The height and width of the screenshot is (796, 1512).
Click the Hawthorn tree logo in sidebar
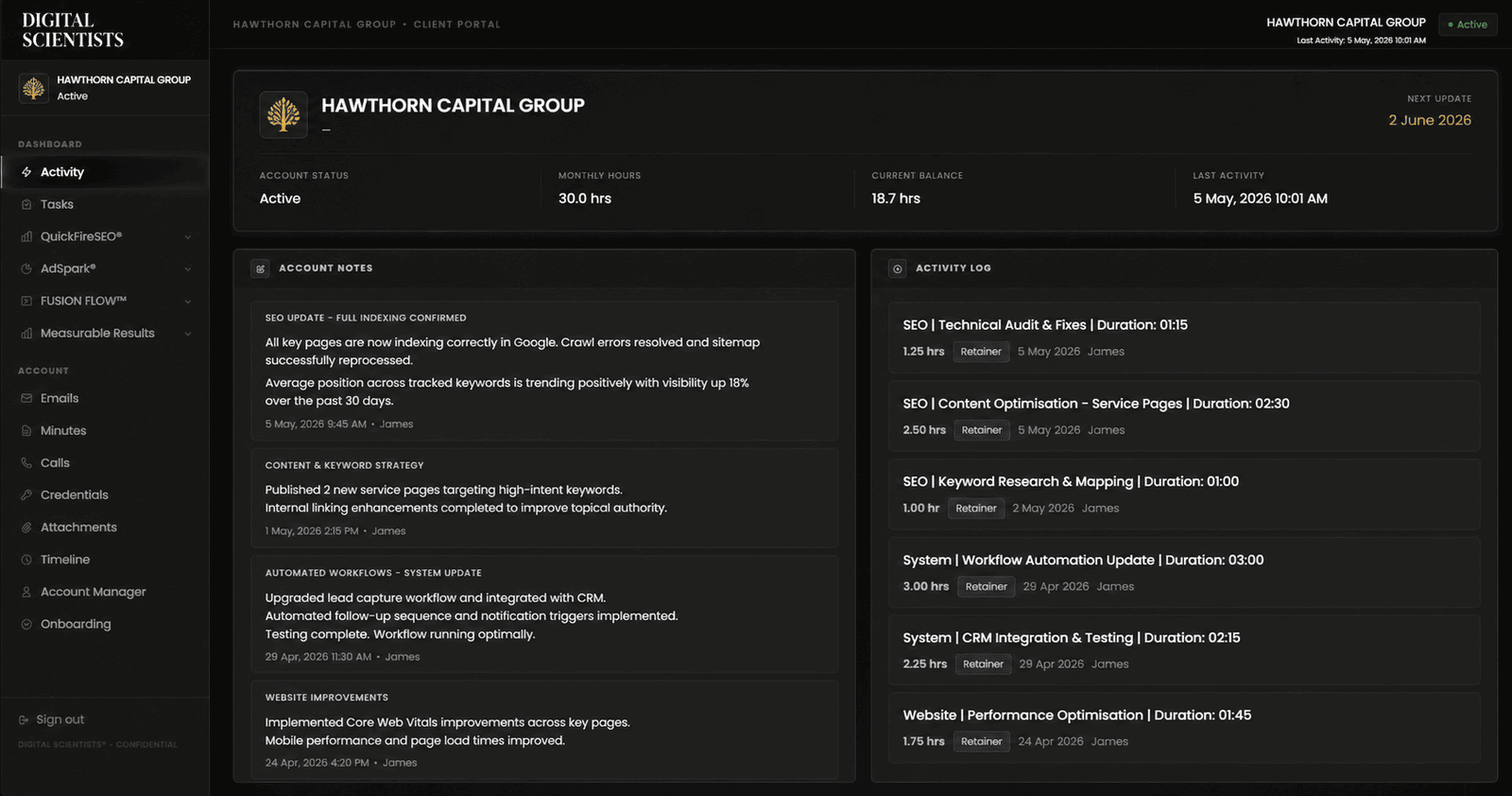click(x=34, y=88)
